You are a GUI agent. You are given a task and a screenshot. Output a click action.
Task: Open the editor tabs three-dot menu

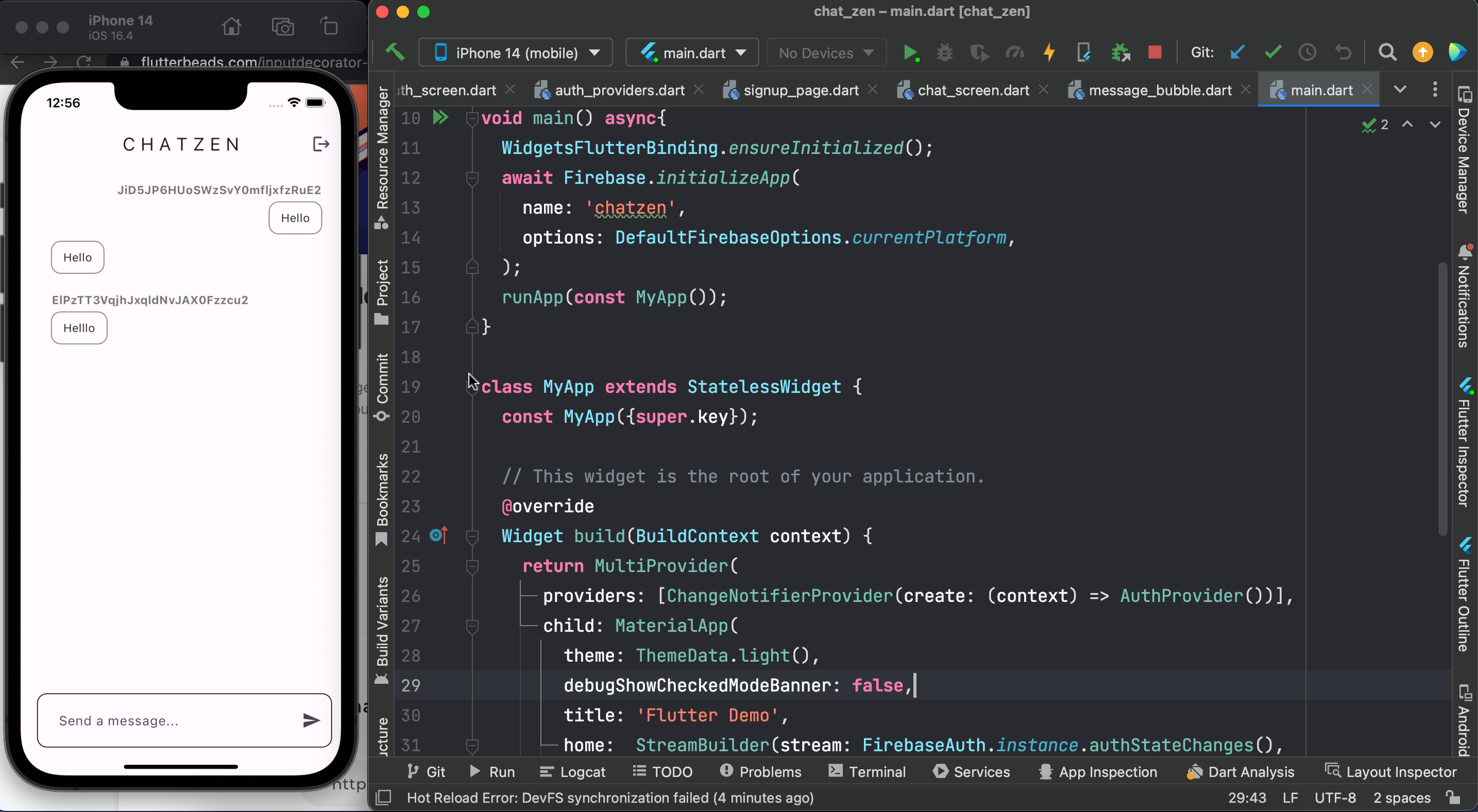click(1435, 90)
